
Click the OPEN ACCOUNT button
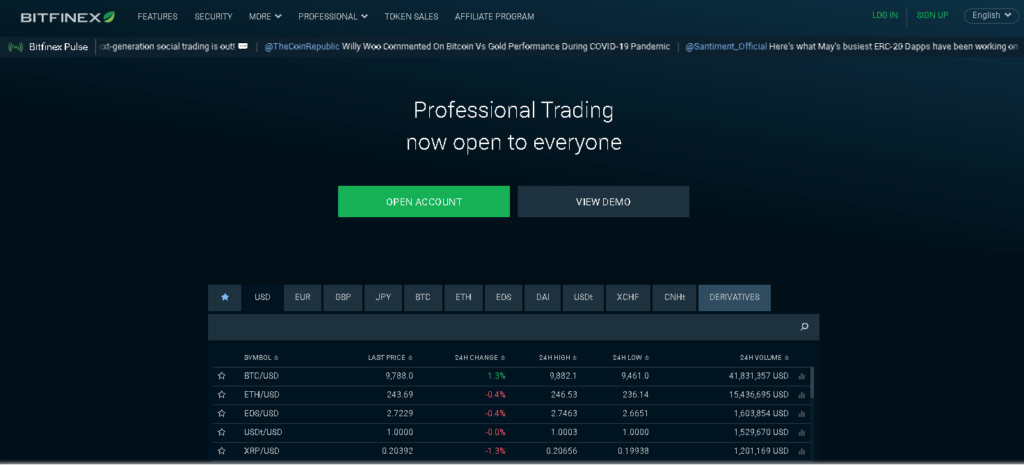tap(424, 202)
